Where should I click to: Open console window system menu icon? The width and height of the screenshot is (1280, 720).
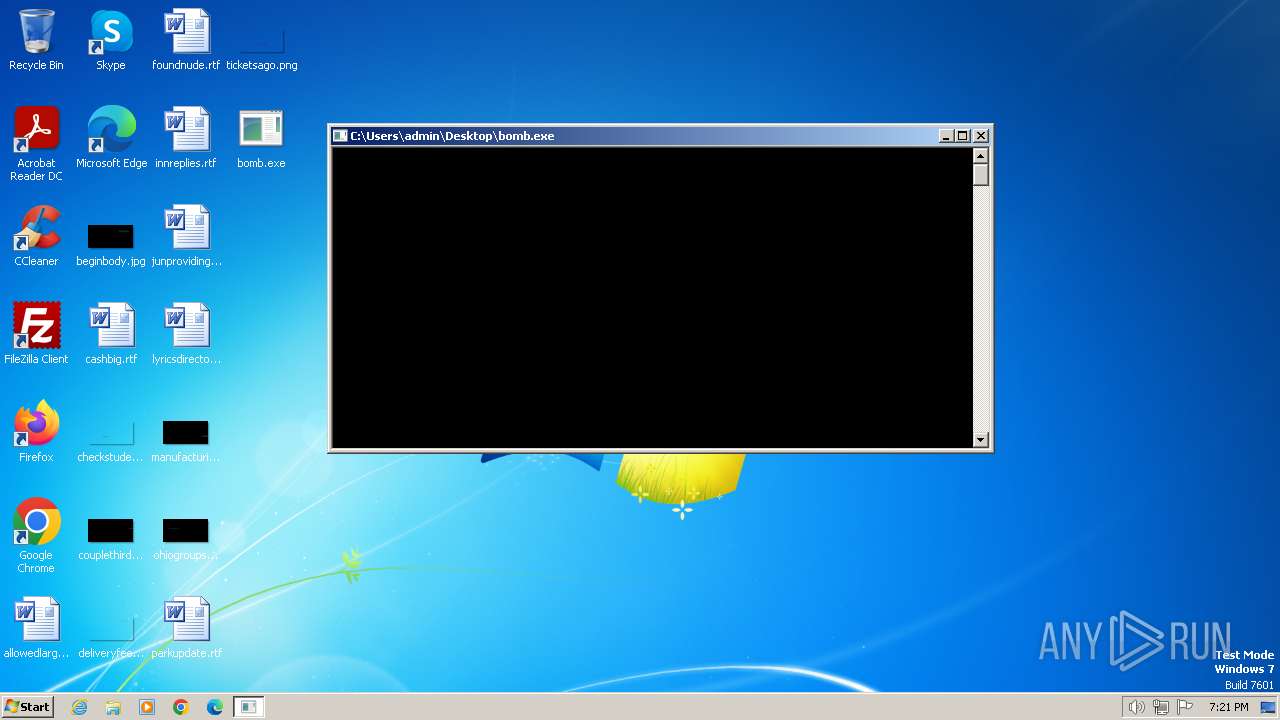tap(340, 136)
